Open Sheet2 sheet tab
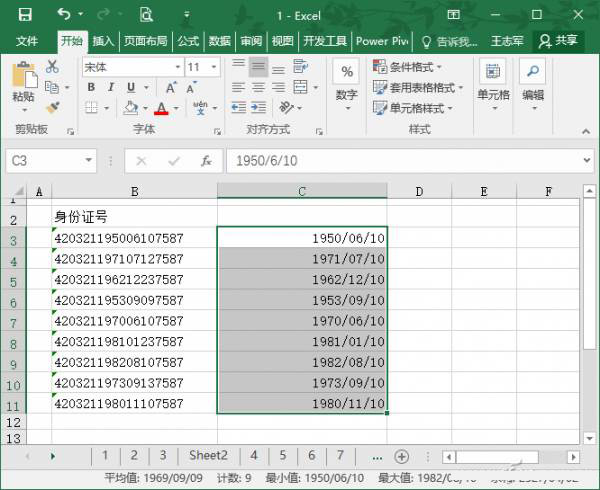The image size is (600, 490). pyautogui.click(x=209, y=456)
